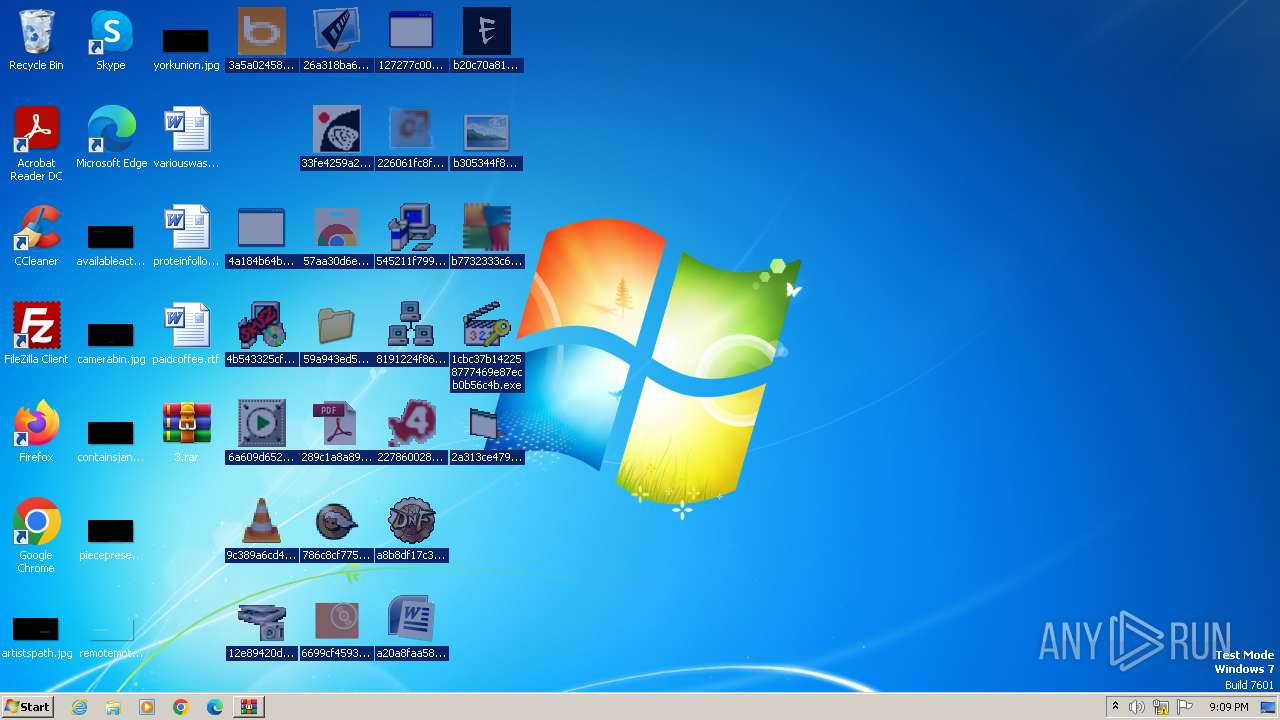1280x720 pixels.
Task: Select the 59a943ed5... folder icon
Action: click(x=337, y=326)
